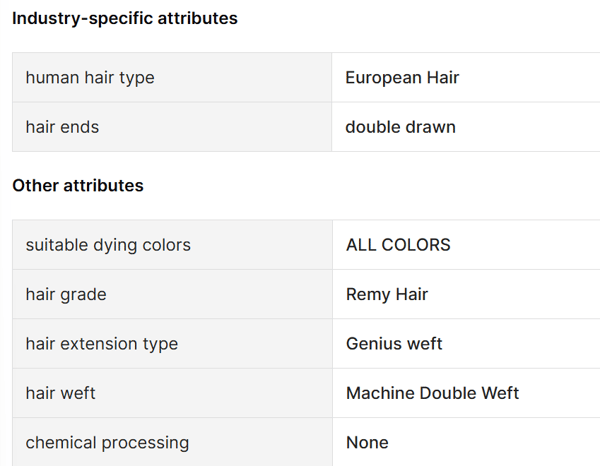Click the Industry-specific attributes heading

click(125, 18)
